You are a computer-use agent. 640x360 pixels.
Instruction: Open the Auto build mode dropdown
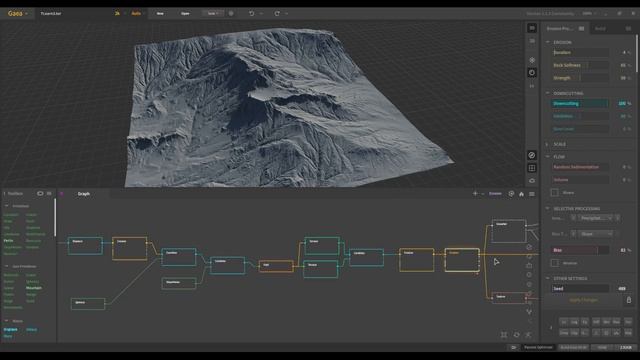coord(138,13)
